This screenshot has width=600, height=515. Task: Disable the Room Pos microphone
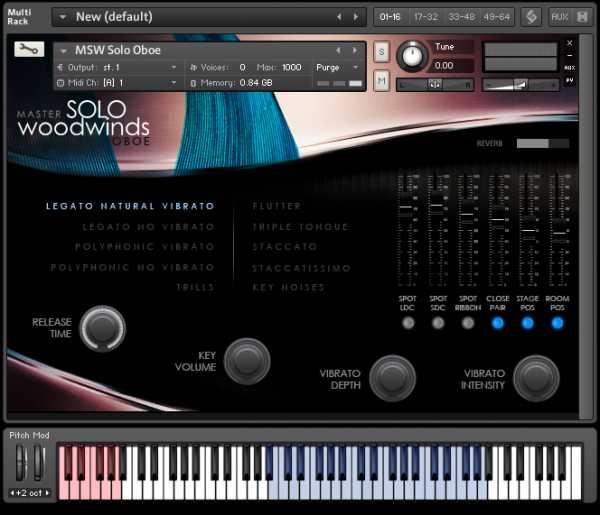click(x=557, y=323)
